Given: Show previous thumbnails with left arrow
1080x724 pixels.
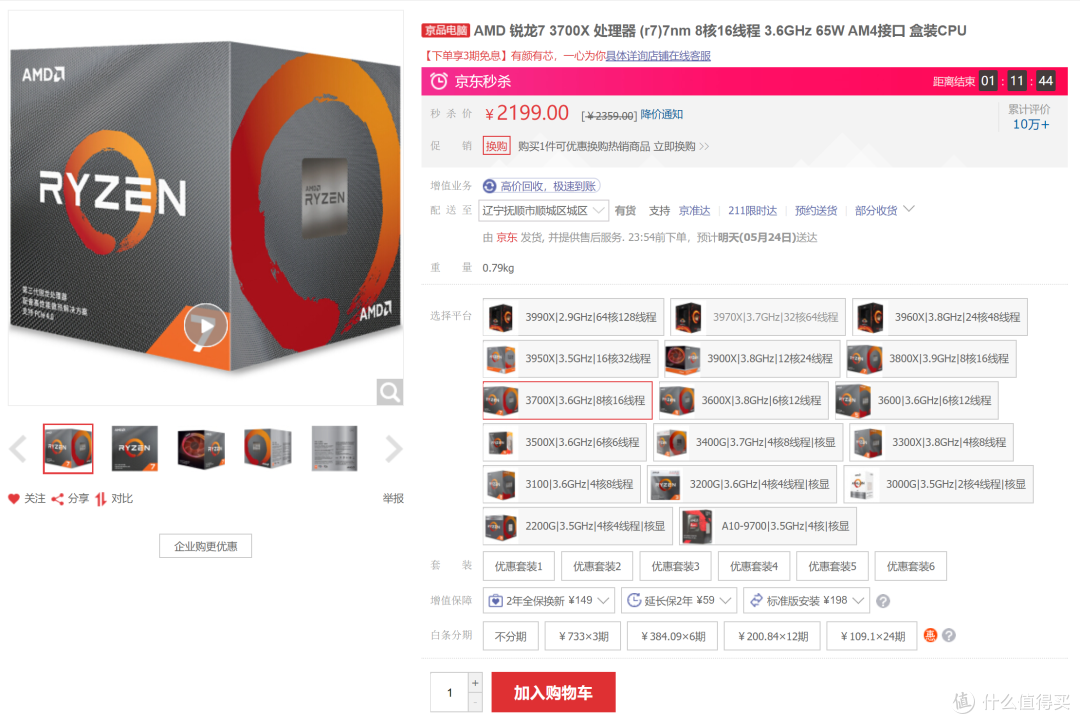Looking at the screenshot, I should pos(18,449).
